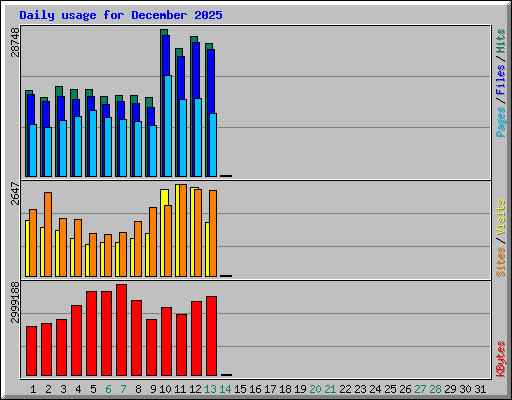
Task: Click the day 5 red KBytes bar
Action: (x=91, y=333)
